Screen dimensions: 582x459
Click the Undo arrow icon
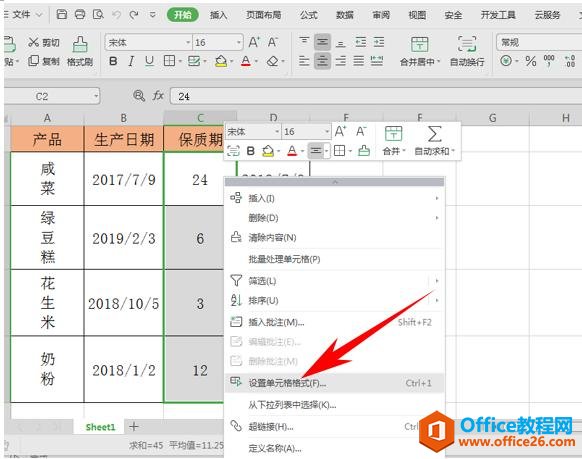[x=117, y=14]
